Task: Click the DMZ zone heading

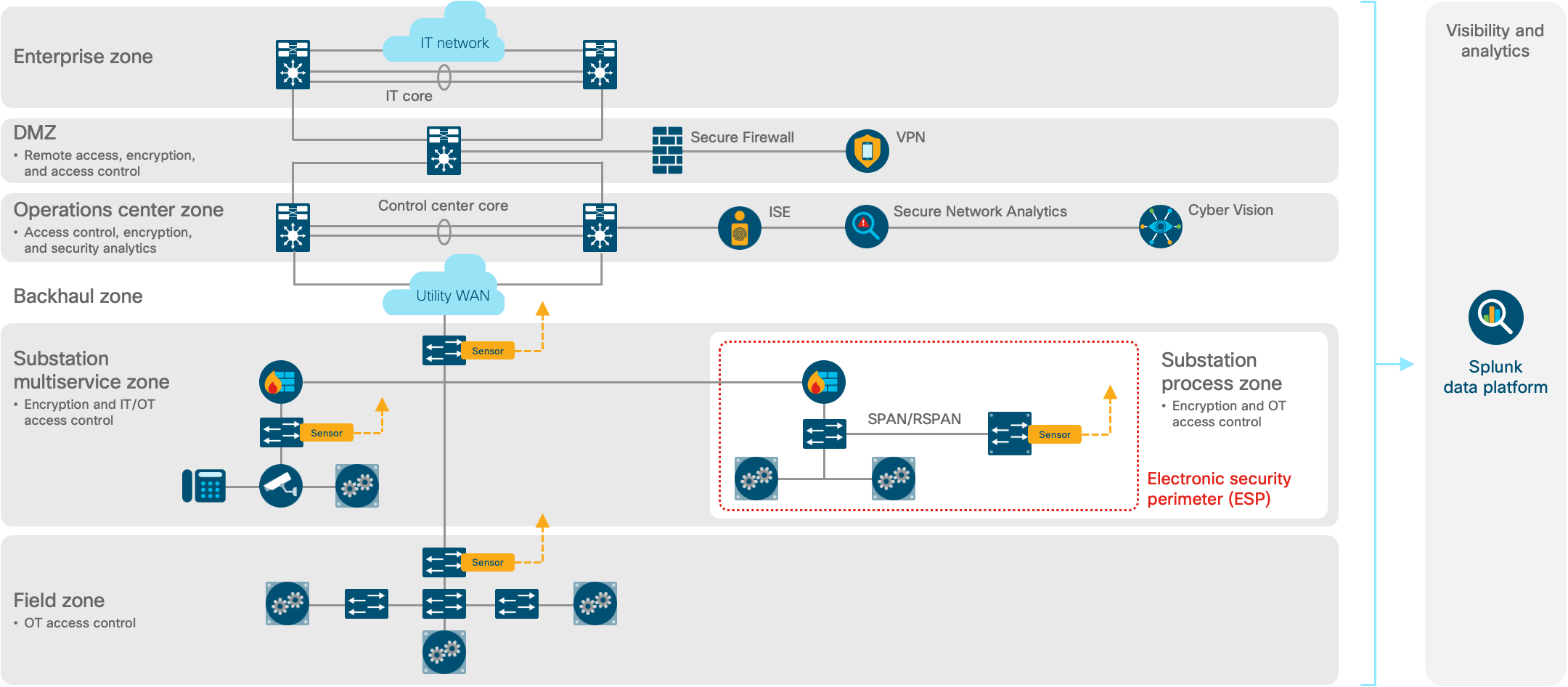Action: click(35, 133)
